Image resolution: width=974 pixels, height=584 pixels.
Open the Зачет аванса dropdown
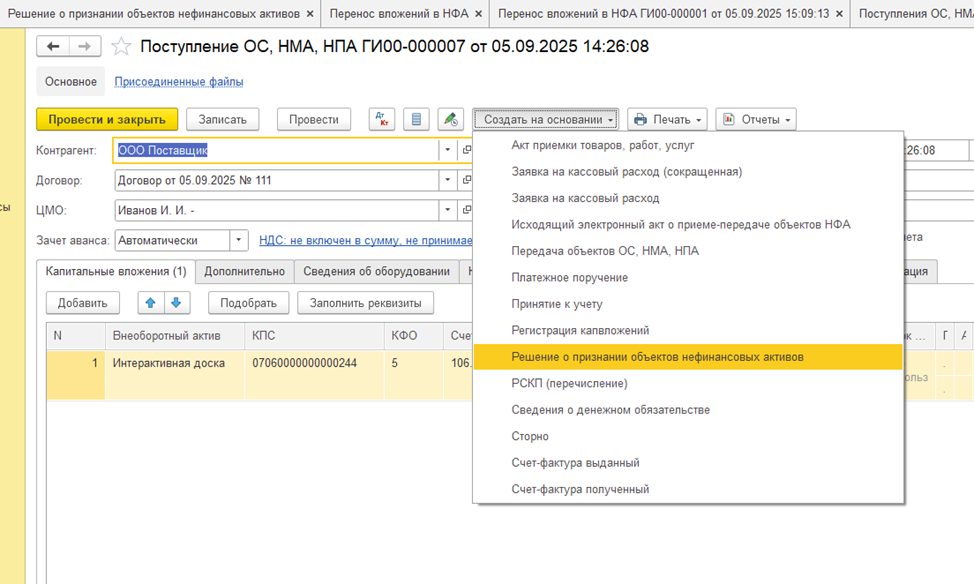[x=239, y=240]
